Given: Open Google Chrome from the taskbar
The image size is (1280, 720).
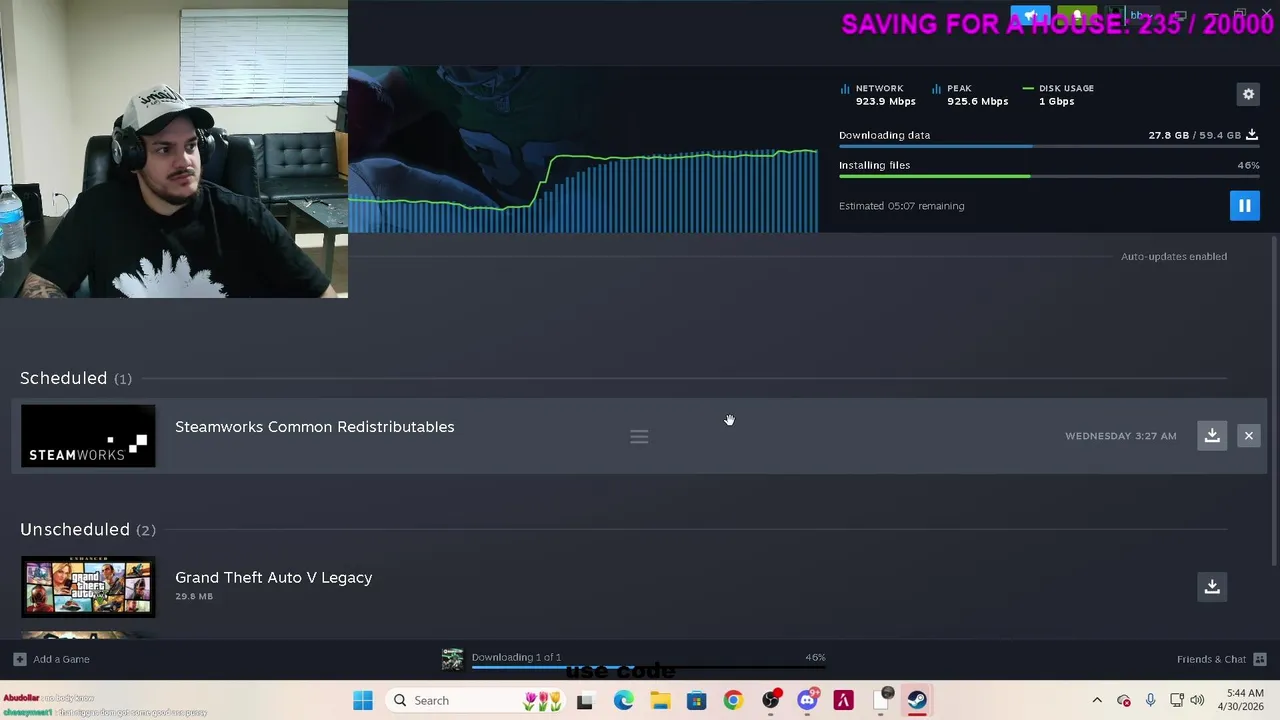Looking at the screenshot, I should (733, 701).
